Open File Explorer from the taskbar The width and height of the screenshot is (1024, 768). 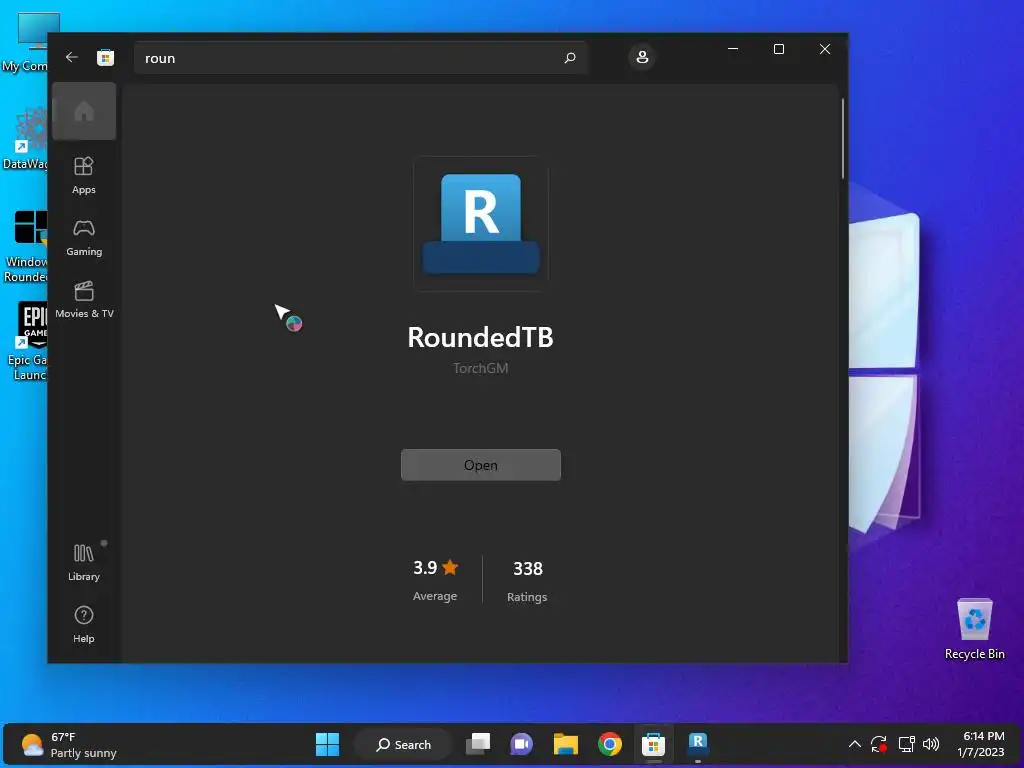click(x=566, y=744)
